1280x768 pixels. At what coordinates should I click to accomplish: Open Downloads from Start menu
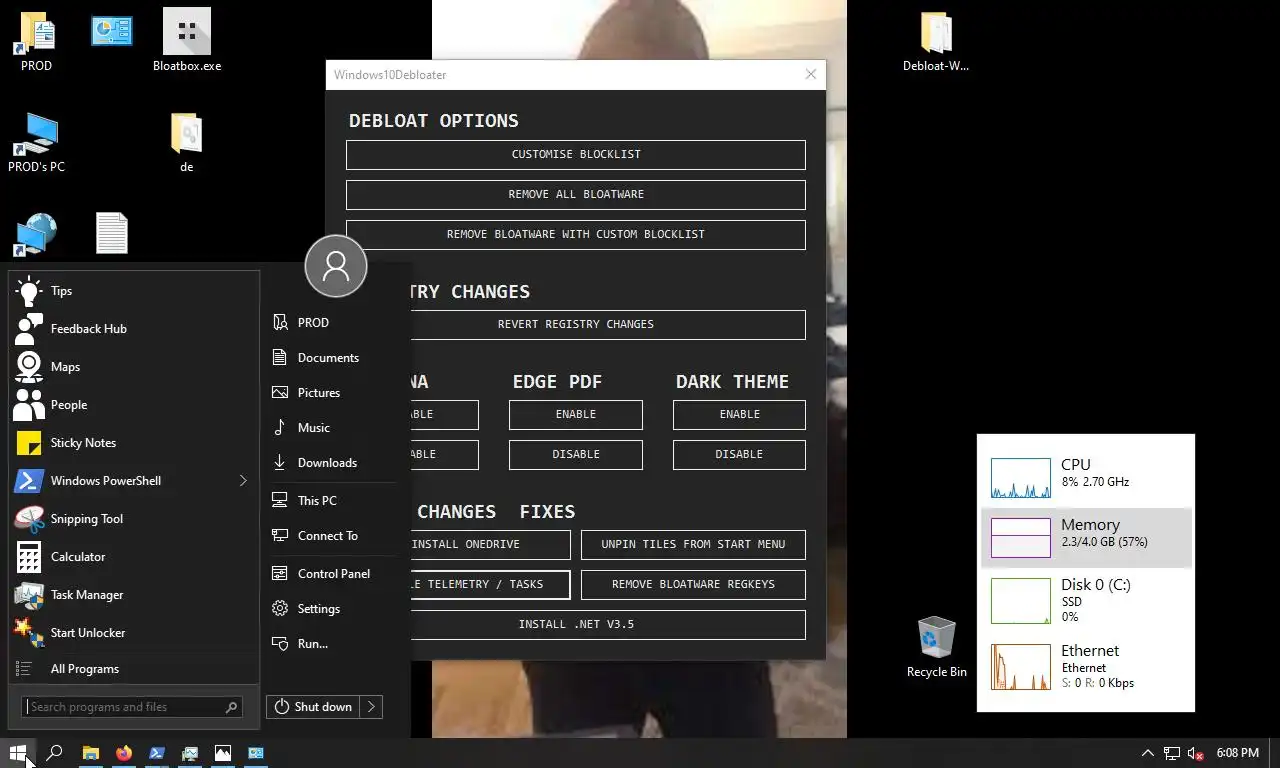coord(332,463)
